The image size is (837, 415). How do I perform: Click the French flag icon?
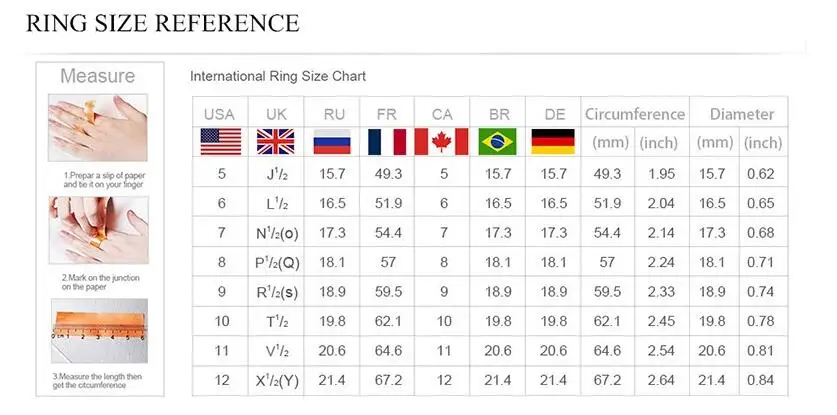(387, 142)
